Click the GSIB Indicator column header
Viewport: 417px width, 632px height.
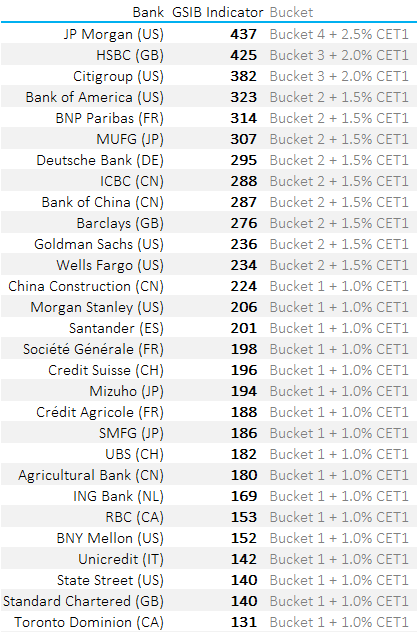click(x=218, y=12)
